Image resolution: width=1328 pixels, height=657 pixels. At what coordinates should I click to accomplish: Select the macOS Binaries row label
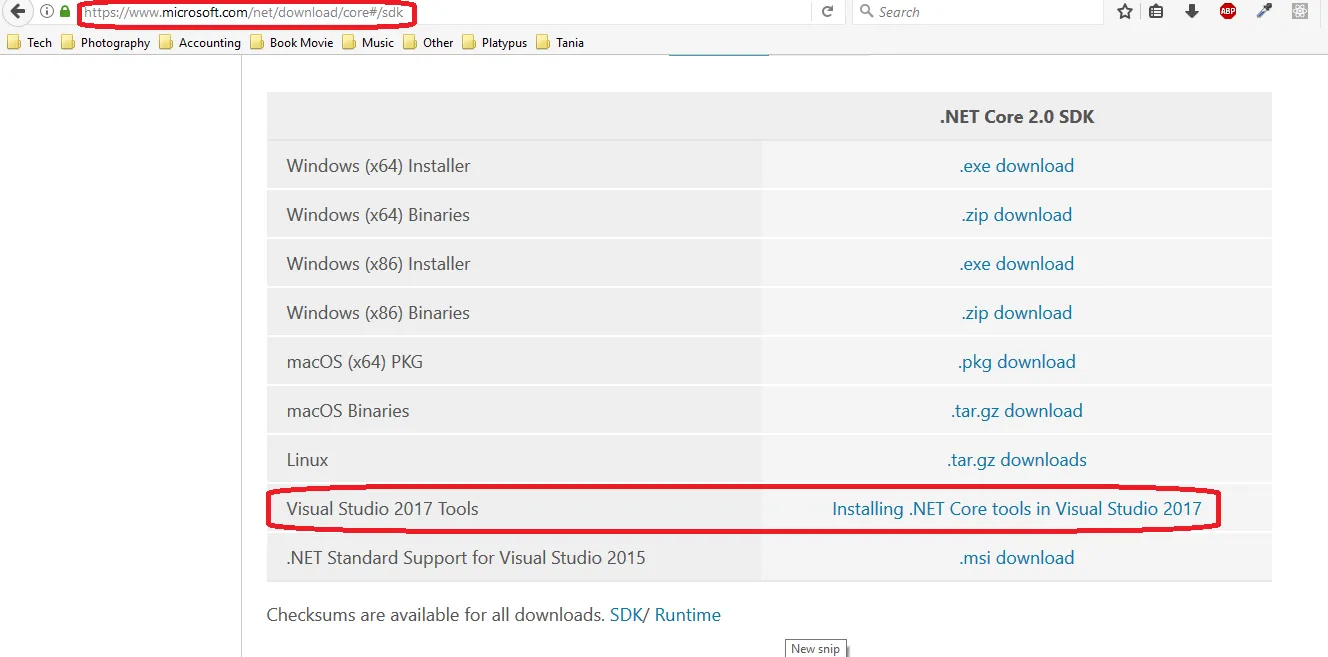[347, 411]
